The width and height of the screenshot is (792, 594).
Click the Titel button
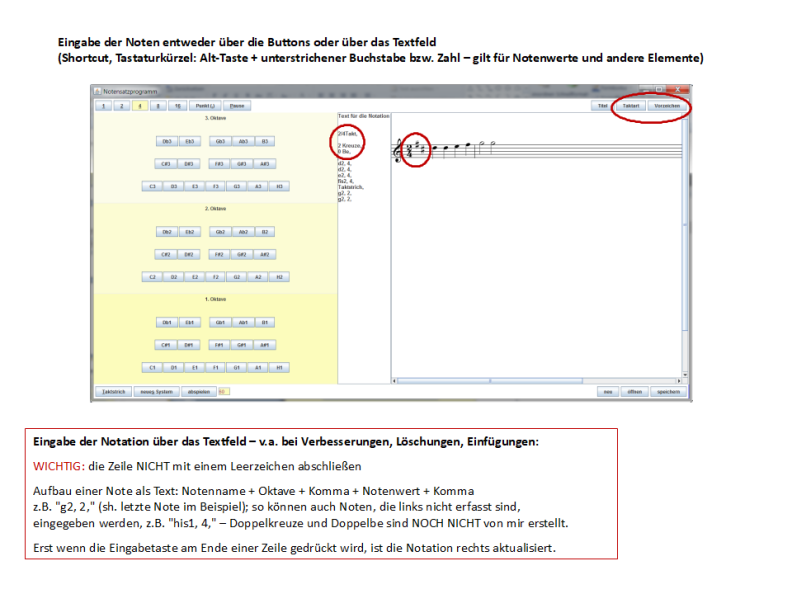601,105
